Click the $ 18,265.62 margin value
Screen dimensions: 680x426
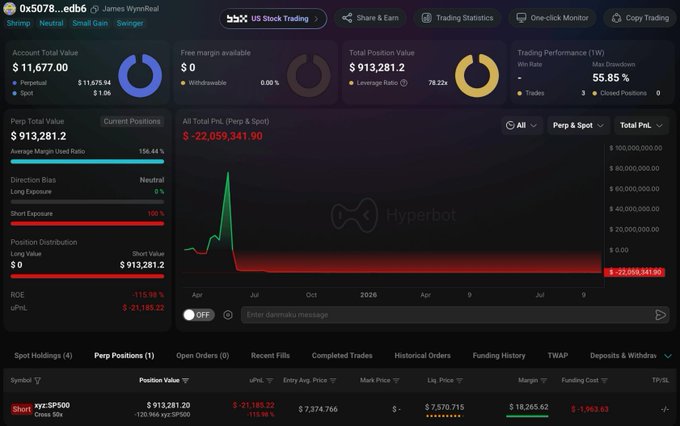pyautogui.click(x=529, y=407)
